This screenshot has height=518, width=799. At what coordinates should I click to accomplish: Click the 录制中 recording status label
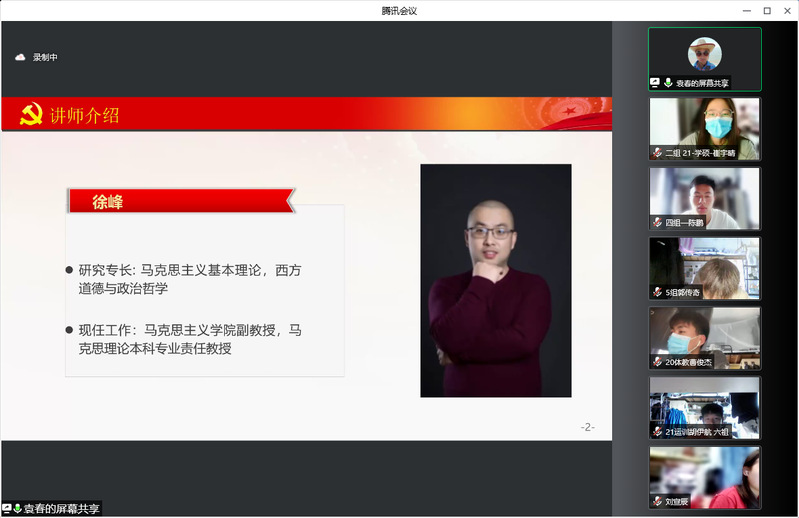click(x=45, y=57)
